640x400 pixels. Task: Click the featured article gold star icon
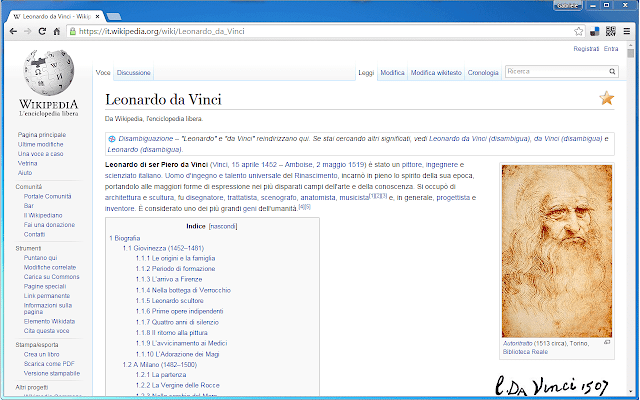(x=607, y=98)
